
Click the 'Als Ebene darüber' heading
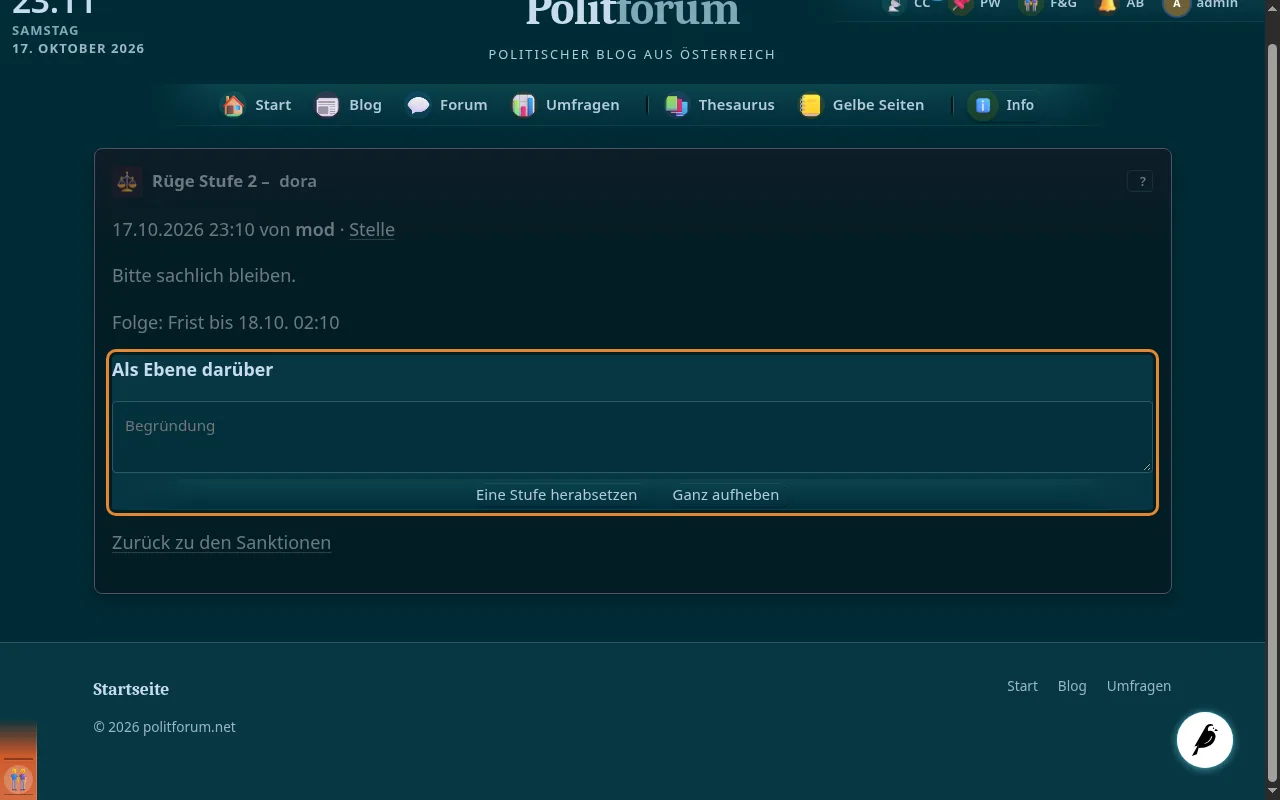pyautogui.click(x=192, y=370)
